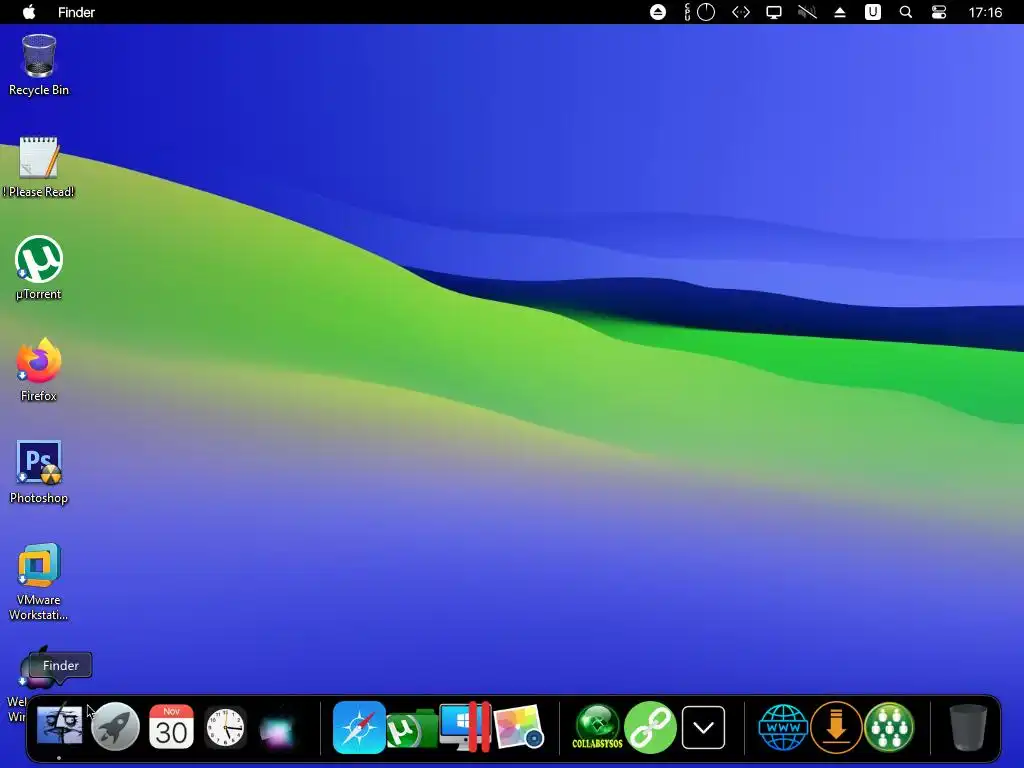Image resolution: width=1024 pixels, height=768 pixels.
Task: Open Control Center toggles icon
Action: tap(939, 12)
